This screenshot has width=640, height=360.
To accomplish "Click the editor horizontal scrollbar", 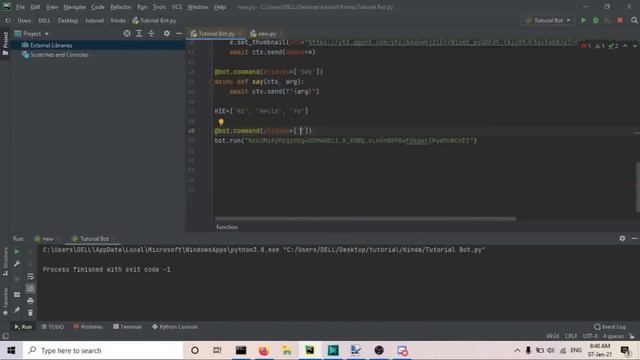I will 365,219.
